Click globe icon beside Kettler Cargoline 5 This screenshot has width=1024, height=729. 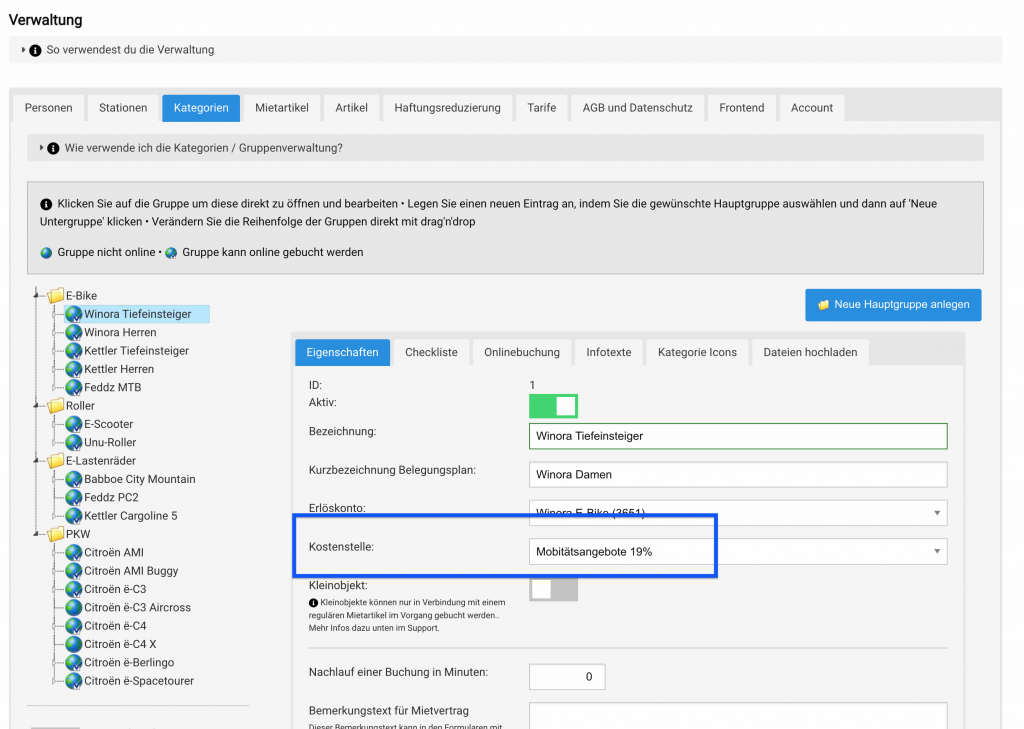[74, 515]
